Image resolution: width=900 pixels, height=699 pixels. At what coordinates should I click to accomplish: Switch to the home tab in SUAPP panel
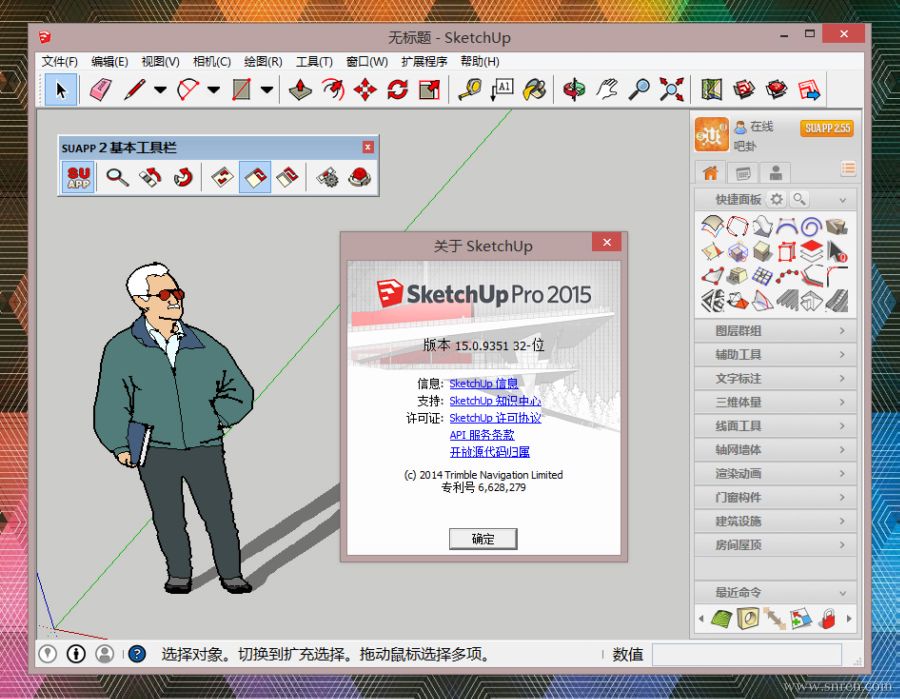tap(711, 172)
